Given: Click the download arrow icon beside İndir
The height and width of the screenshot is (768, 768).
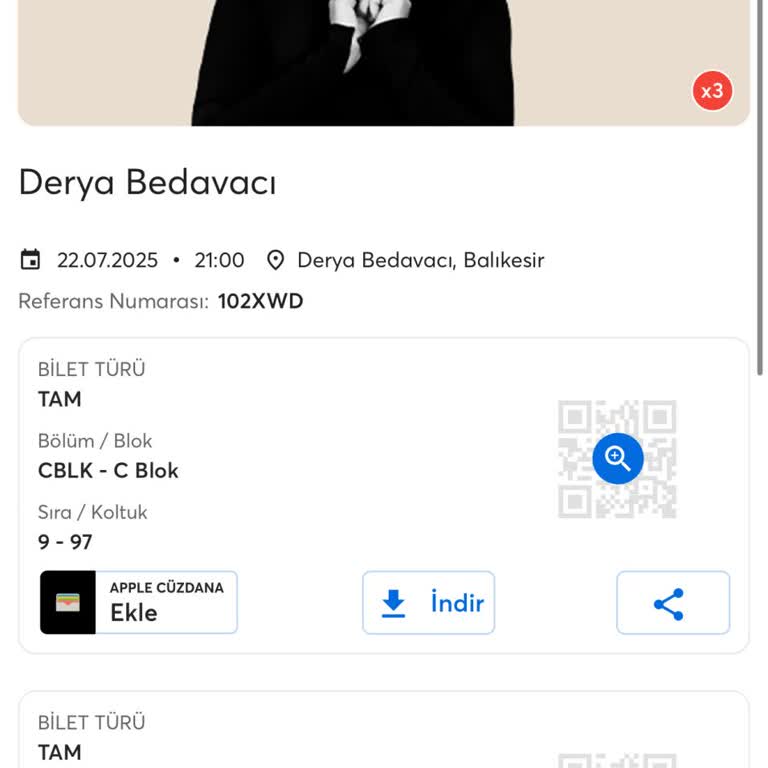Looking at the screenshot, I should click(394, 603).
